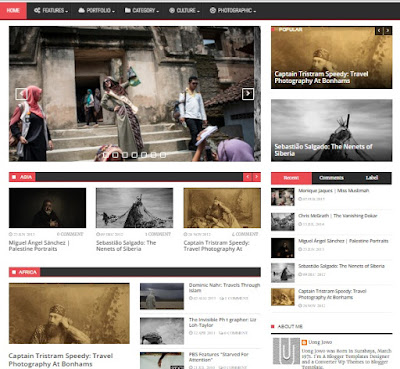Switch to the Comments tab
Screen dimensions: 400x369
[331, 178]
